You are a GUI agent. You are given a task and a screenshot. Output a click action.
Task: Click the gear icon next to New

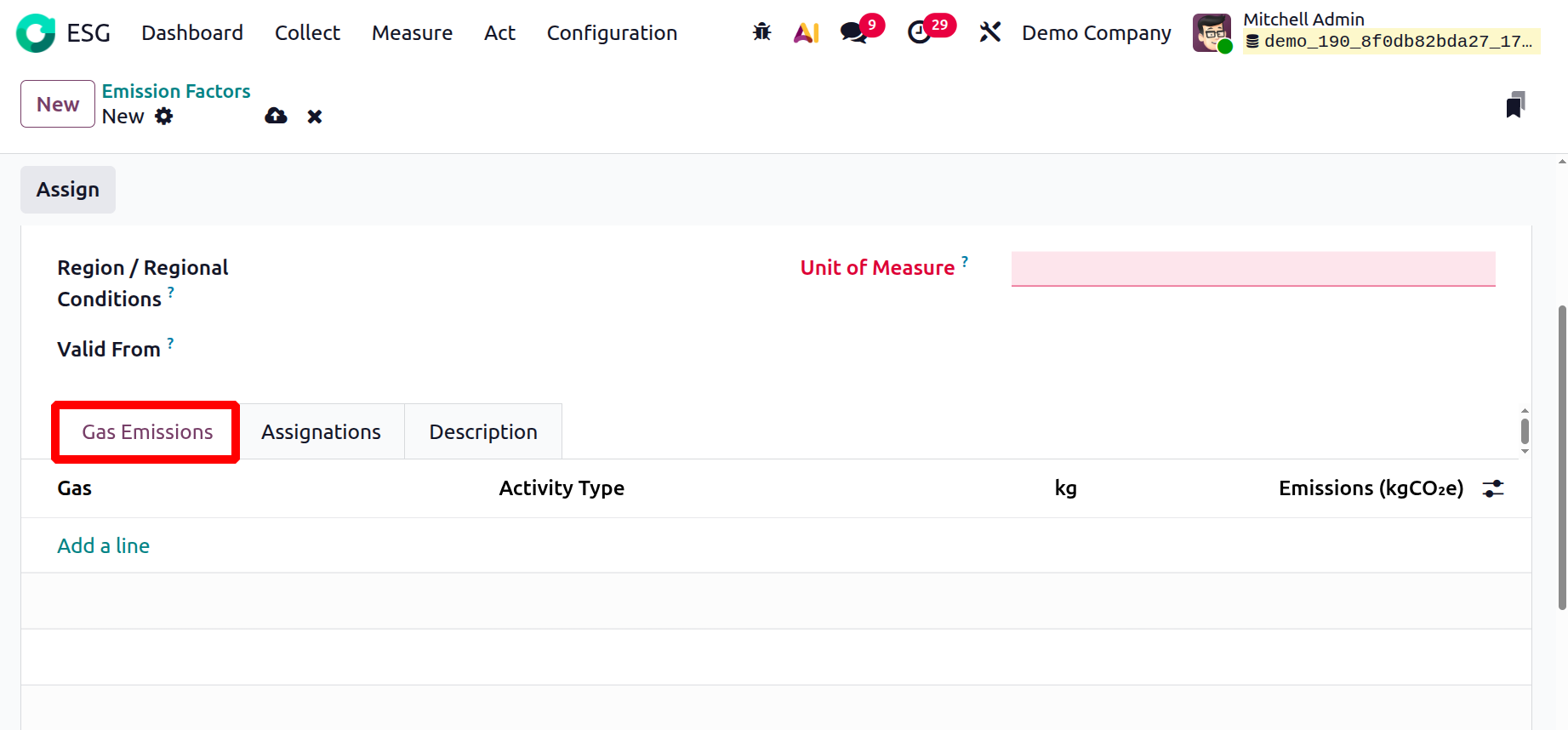(164, 117)
